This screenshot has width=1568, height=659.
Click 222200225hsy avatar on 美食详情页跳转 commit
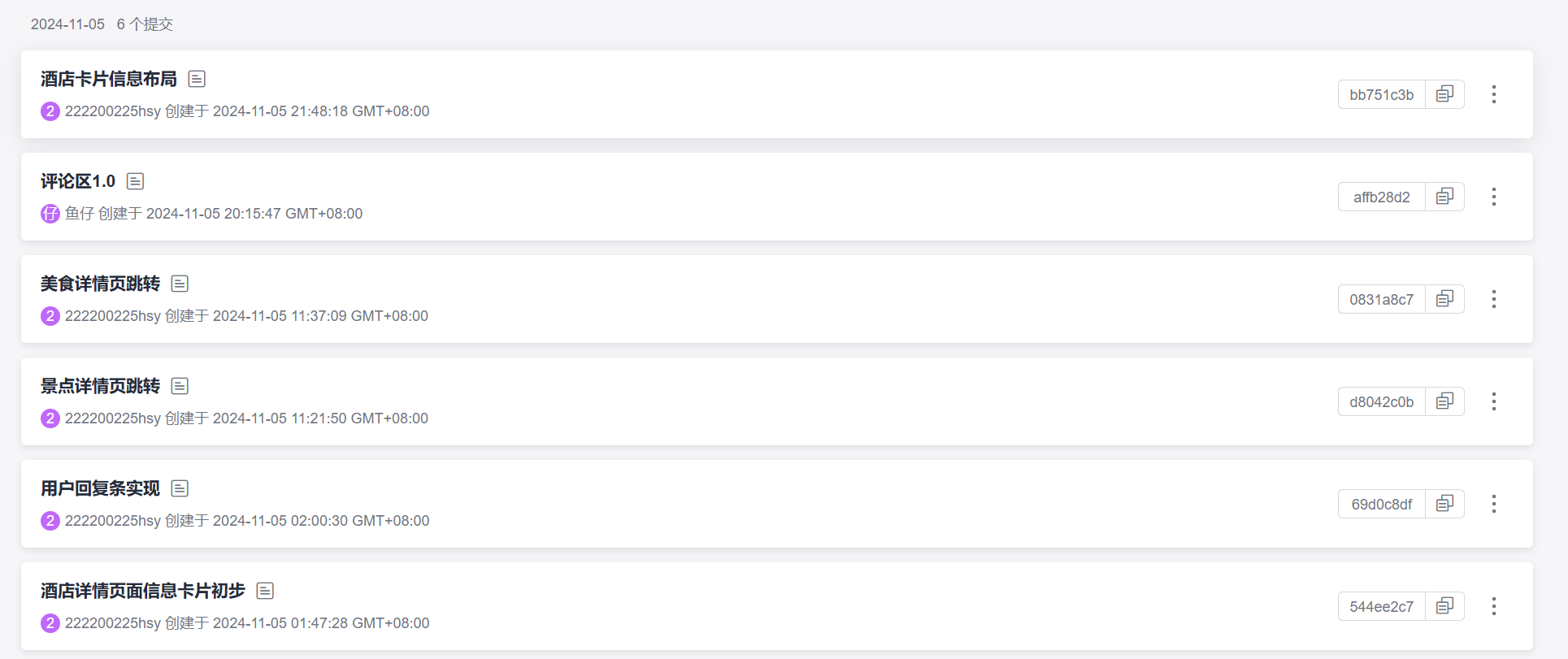[50, 316]
